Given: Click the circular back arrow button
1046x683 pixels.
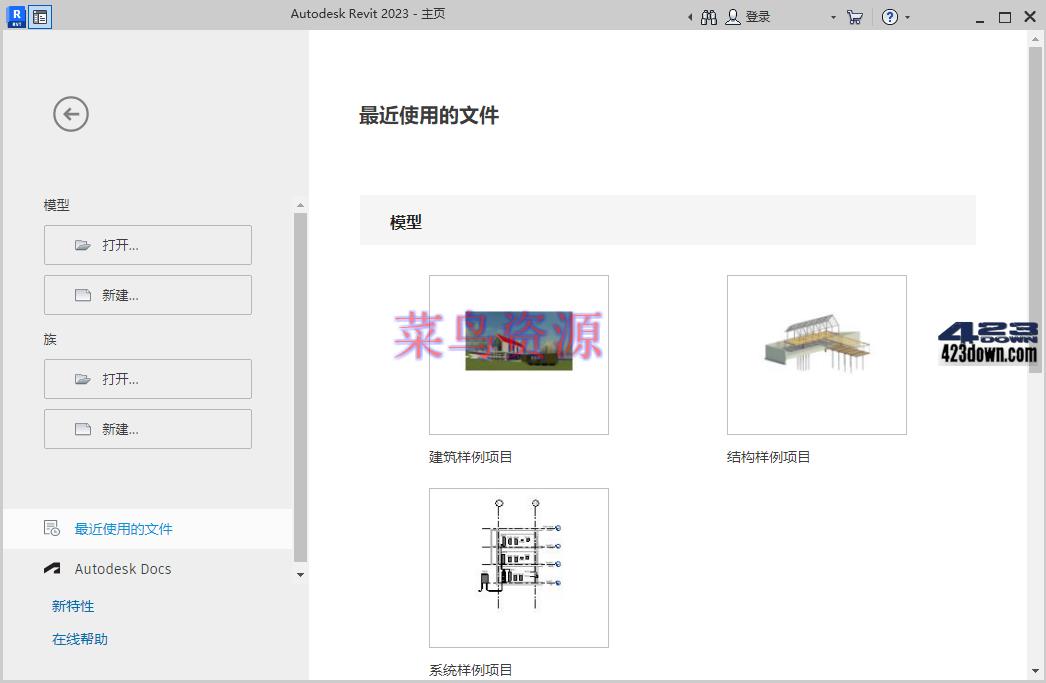Looking at the screenshot, I should (70, 114).
